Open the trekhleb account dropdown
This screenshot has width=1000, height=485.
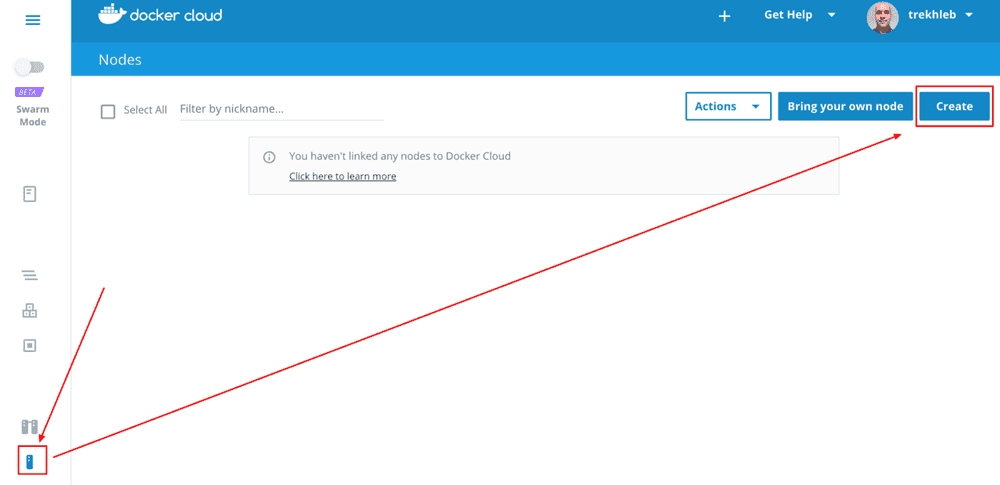(x=941, y=15)
